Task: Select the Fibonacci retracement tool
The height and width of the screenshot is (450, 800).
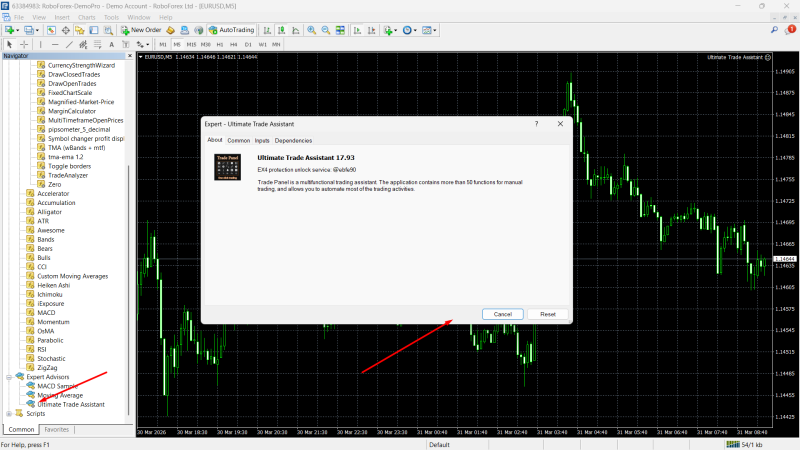Action: click(x=97, y=44)
